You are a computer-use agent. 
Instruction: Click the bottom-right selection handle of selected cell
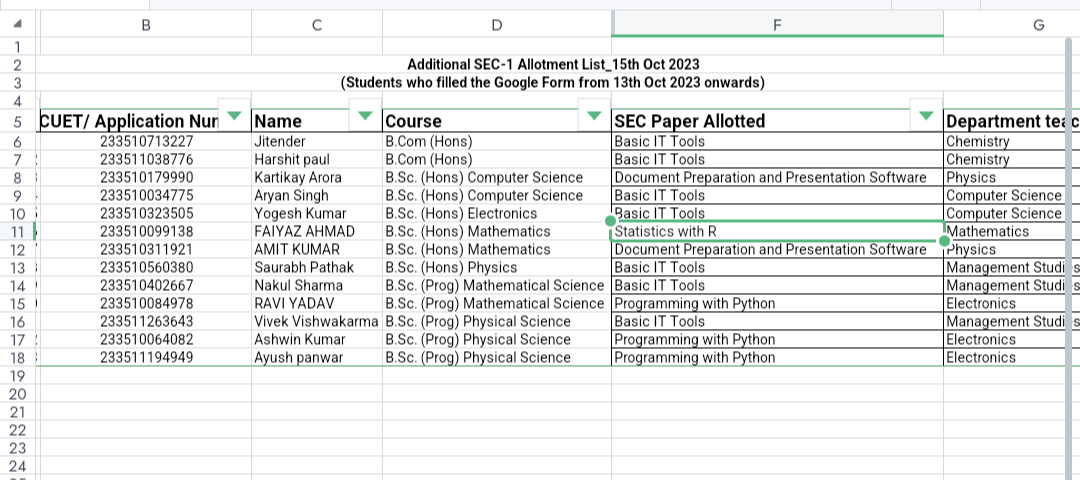click(x=944, y=240)
